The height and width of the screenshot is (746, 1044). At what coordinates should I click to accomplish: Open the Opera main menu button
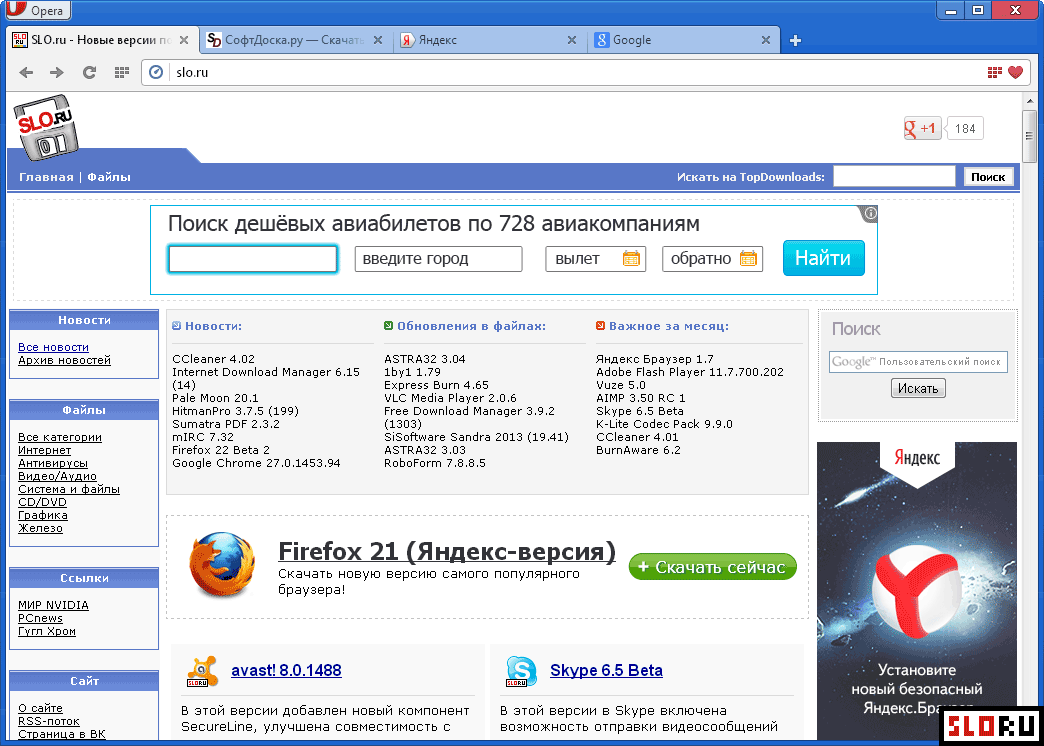[36, 10]
